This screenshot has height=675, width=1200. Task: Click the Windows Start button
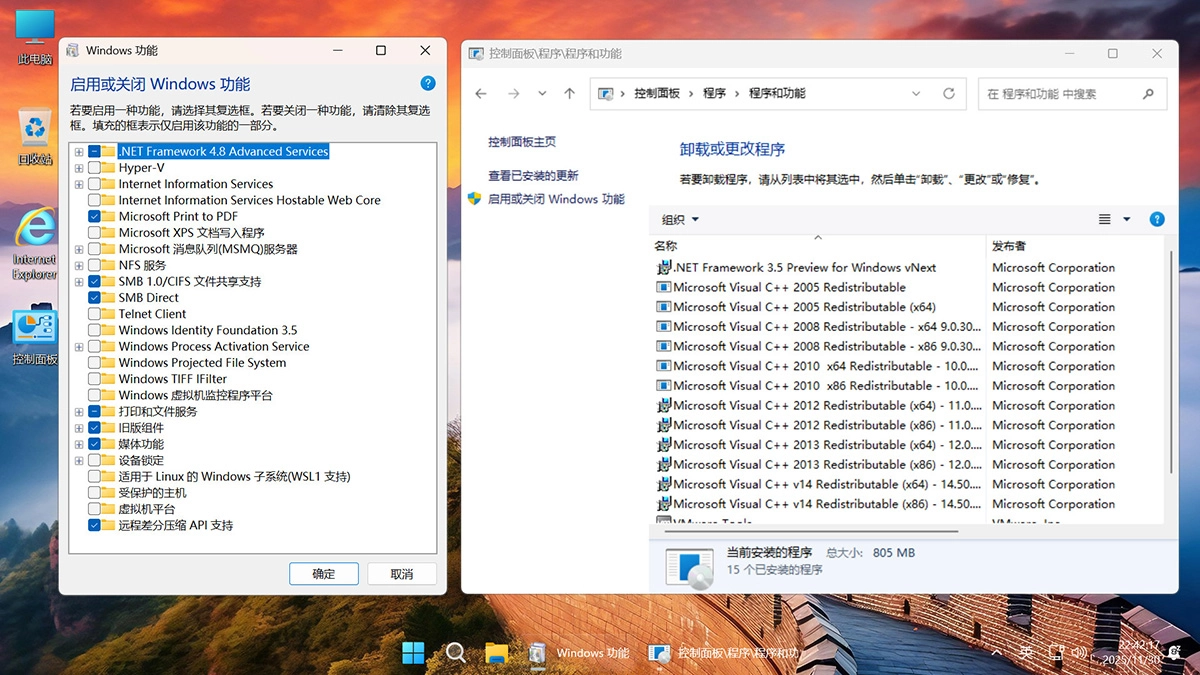coord(414,652)
